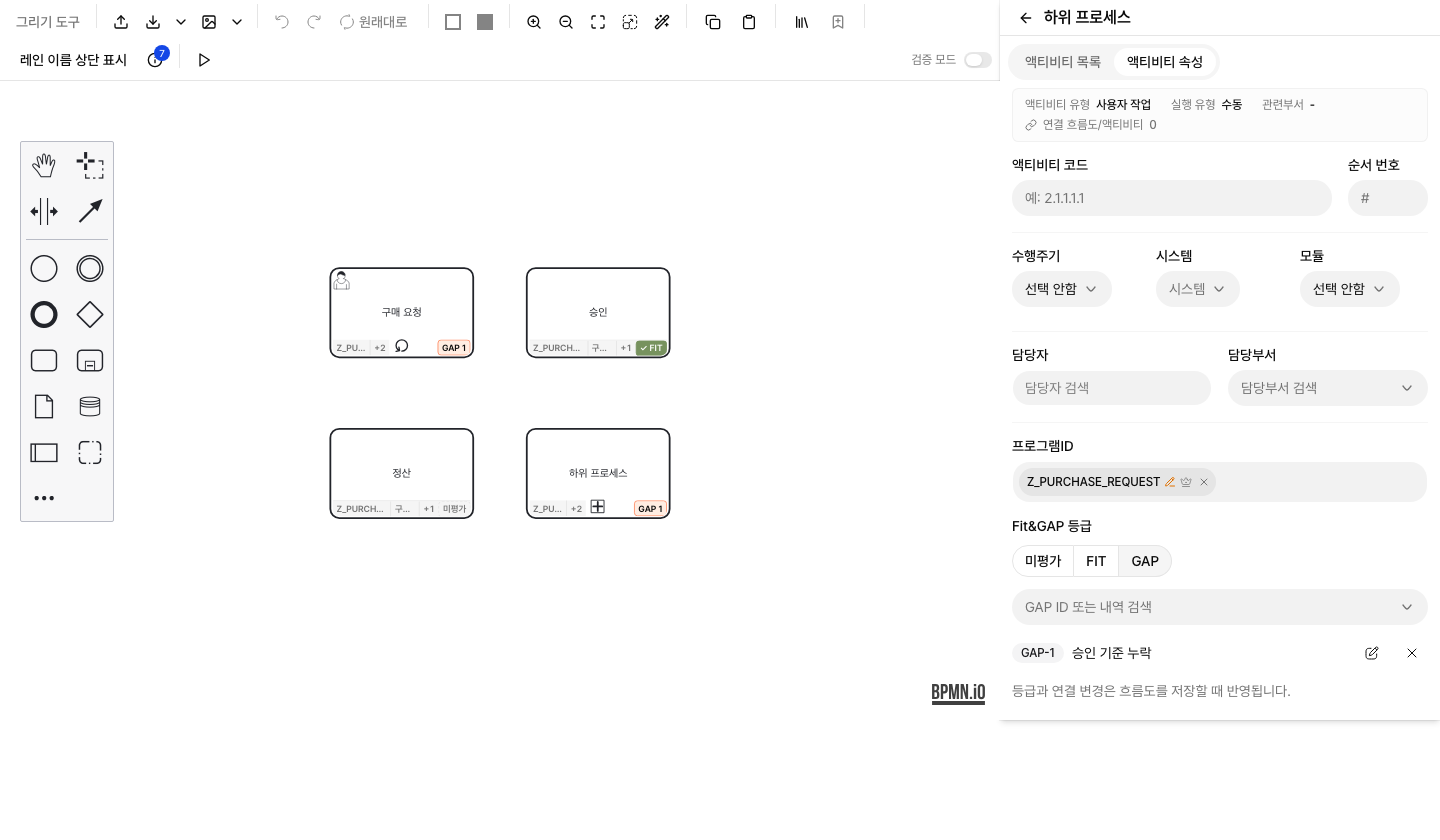1440x840 pixels.
Task: Edit the GAP-1 entry
Action: click(x=1372, y=653)
